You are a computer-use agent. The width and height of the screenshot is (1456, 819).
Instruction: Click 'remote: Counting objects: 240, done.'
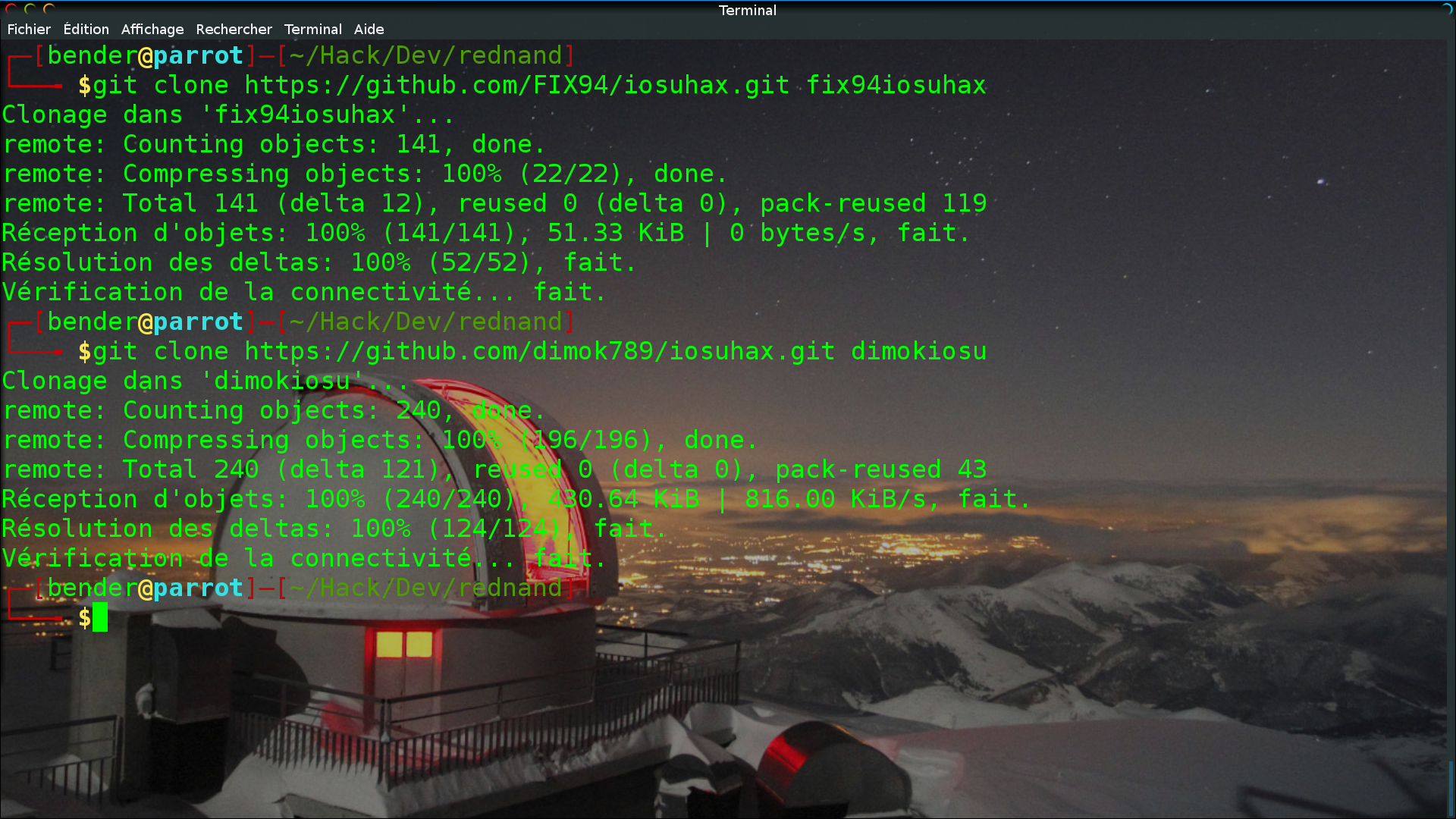click(x=274, y=410)
